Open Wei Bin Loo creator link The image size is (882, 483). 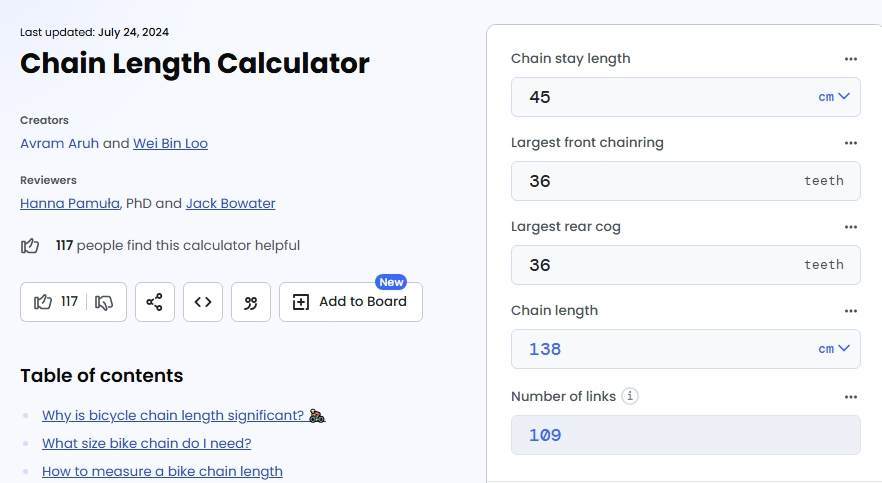(170, 143)
